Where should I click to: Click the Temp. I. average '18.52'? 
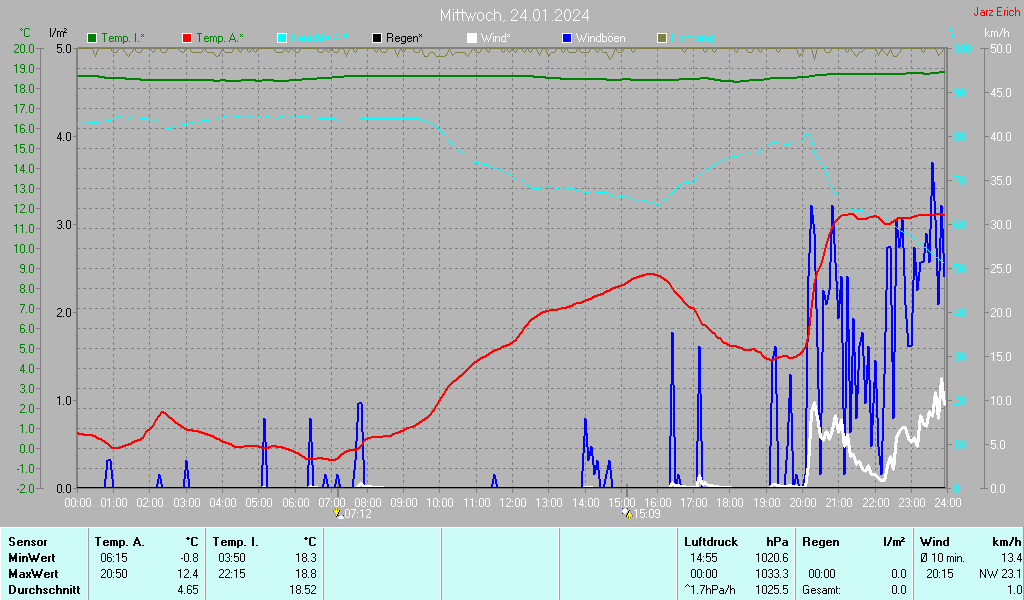pyautogui.click(x=302, y=590)
